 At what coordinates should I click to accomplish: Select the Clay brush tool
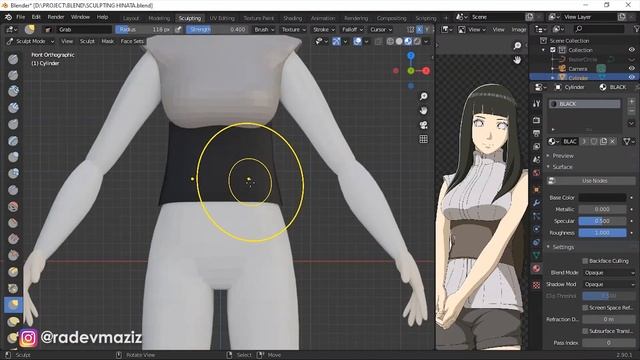[x=13, y=91]
